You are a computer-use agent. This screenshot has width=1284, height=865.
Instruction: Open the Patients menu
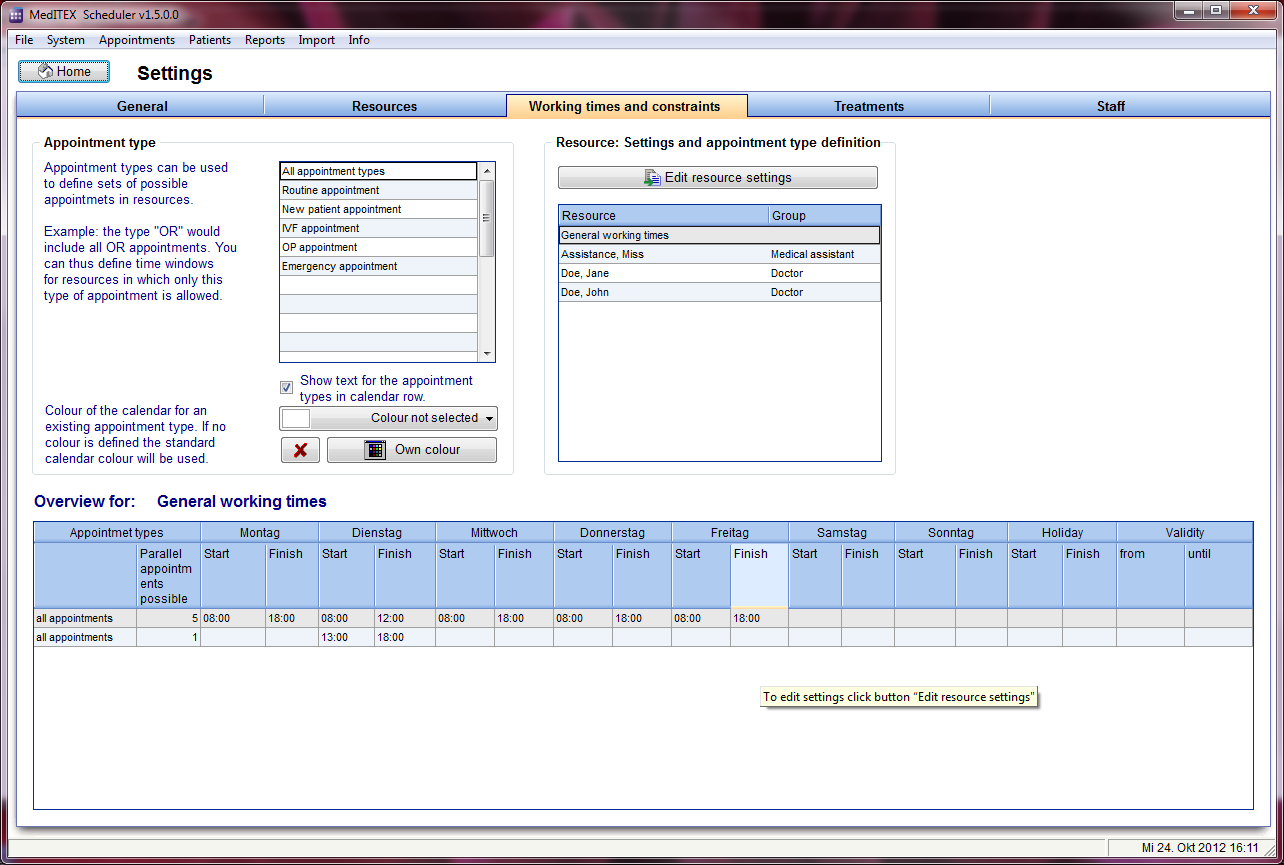click(x=210, y=40)
